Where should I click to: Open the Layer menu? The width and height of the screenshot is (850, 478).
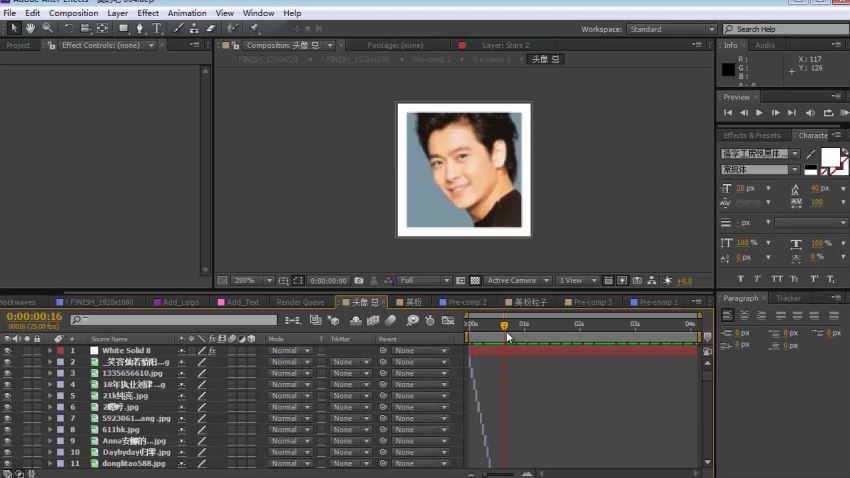[118, 13]
